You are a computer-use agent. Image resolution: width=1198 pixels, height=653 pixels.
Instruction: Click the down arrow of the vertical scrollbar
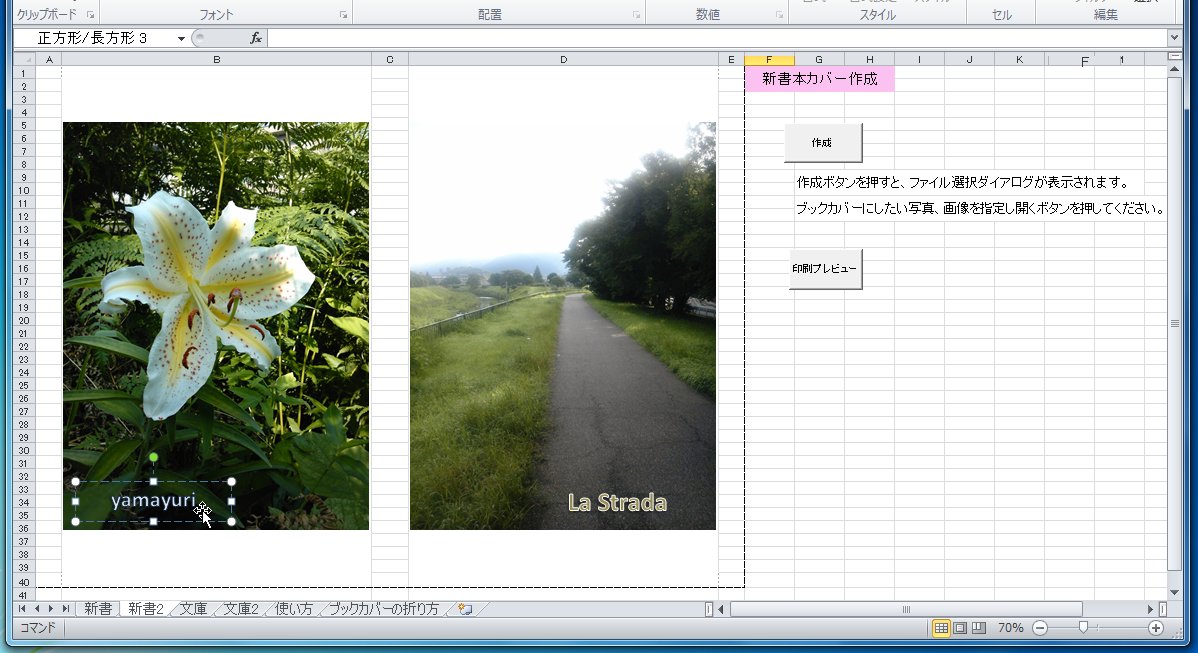point(1174,593)
